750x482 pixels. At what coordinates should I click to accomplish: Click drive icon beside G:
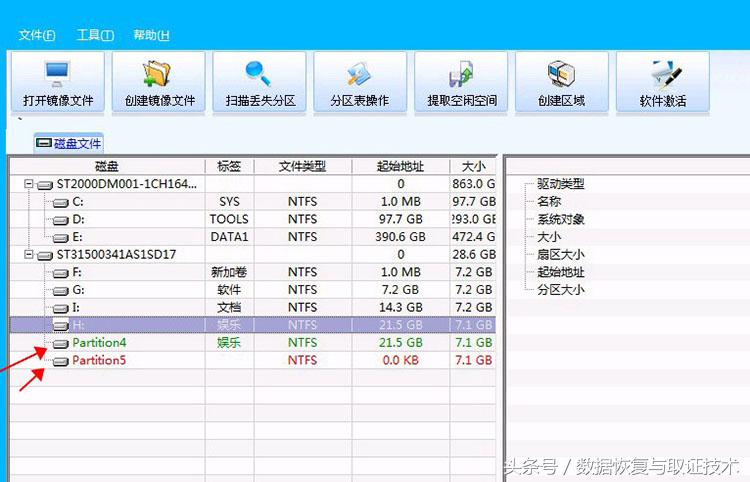[x=61, y=291]
